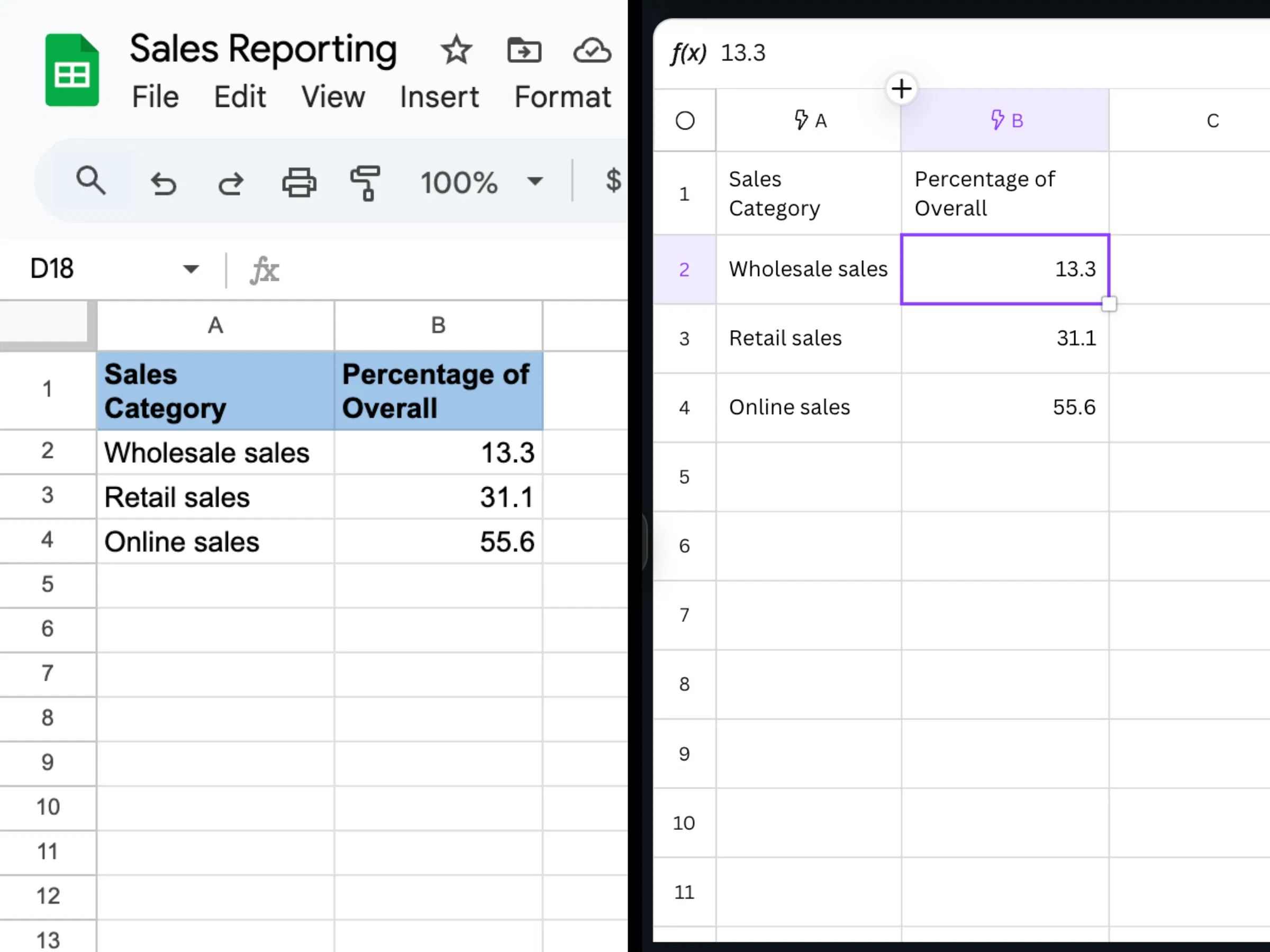Viewport: 1270px width, 952px height.
Task: Click bold 'Sales Category' header cell in Sheets
Action: [x=215, y=391]
